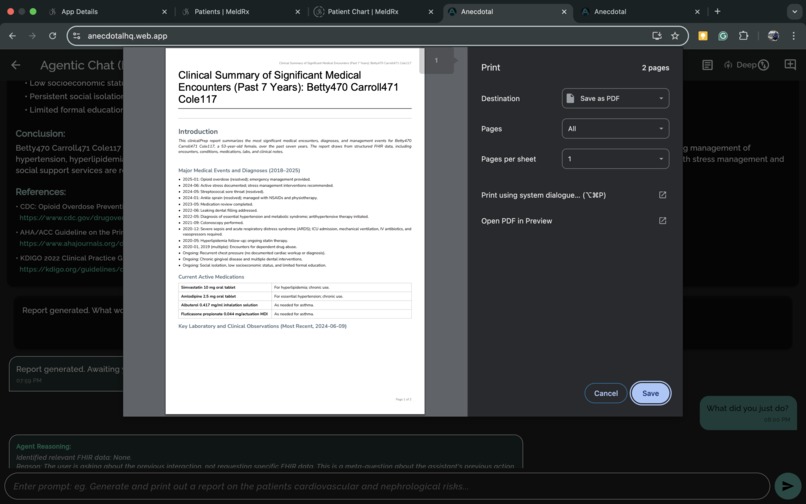The width and height of the screenshot is (806, 504).
Task: Open a new browser tab
Action: [x=717, y=11]
